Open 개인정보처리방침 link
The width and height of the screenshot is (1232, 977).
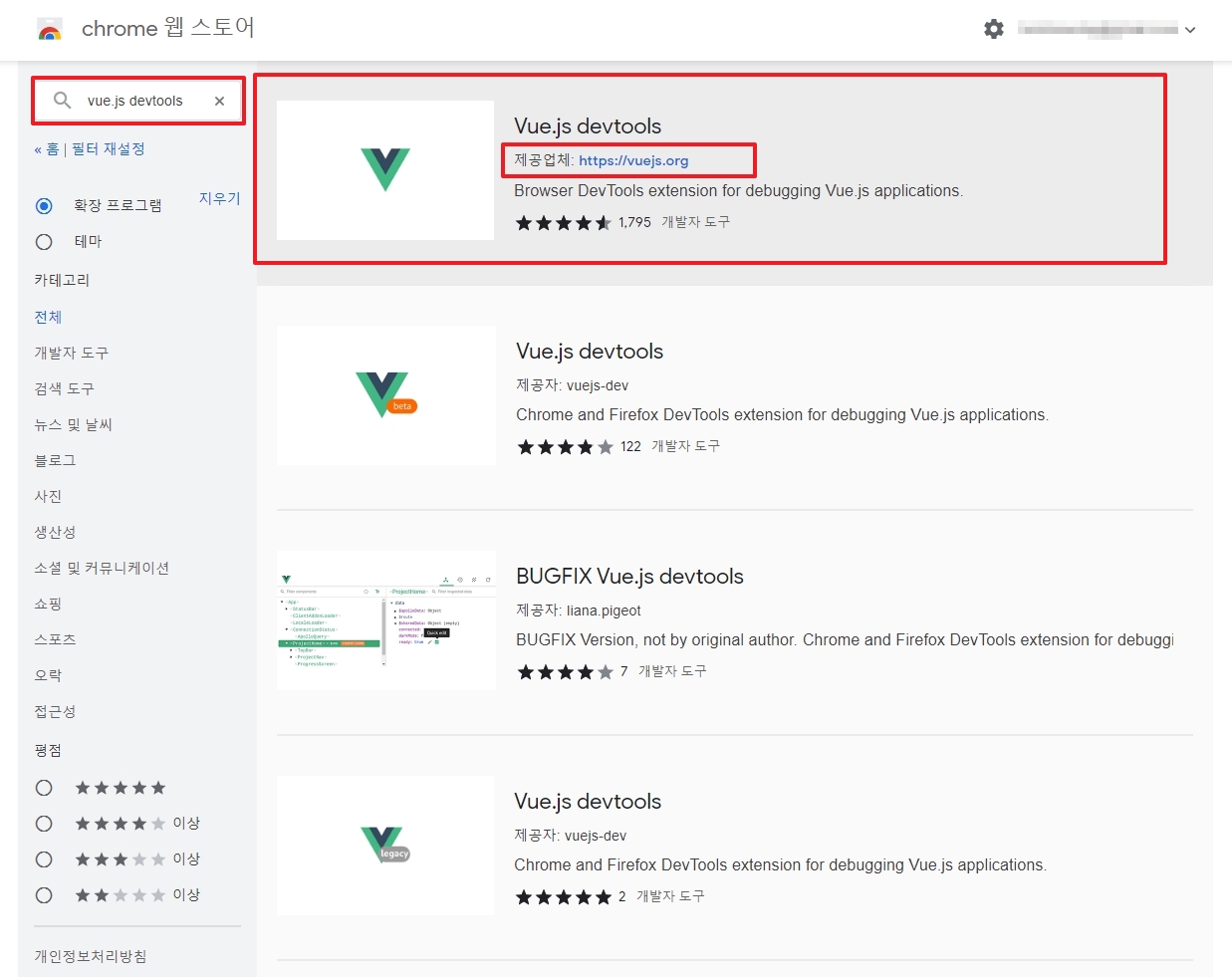point(91,956)
